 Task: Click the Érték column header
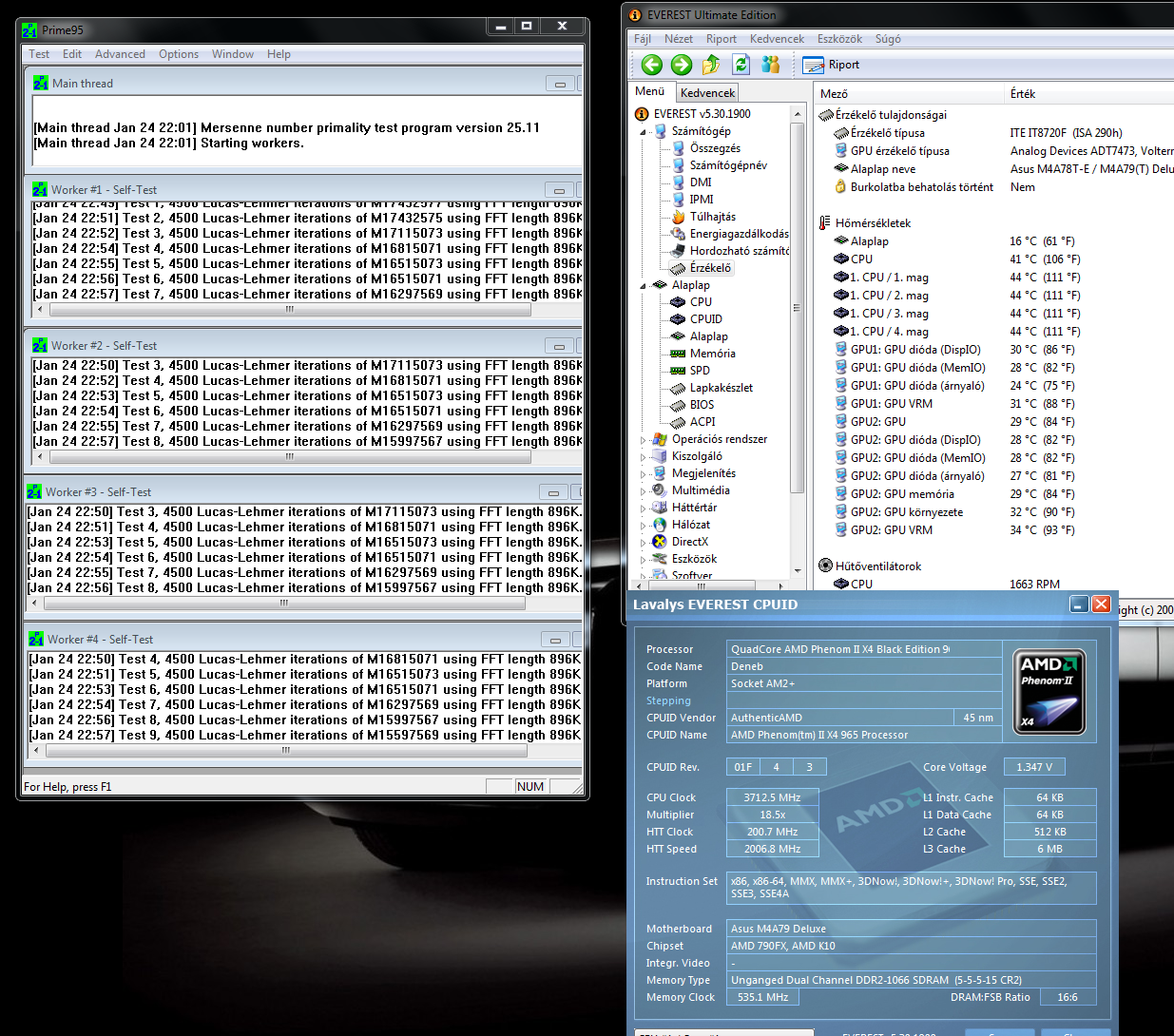coord(1089,93)
